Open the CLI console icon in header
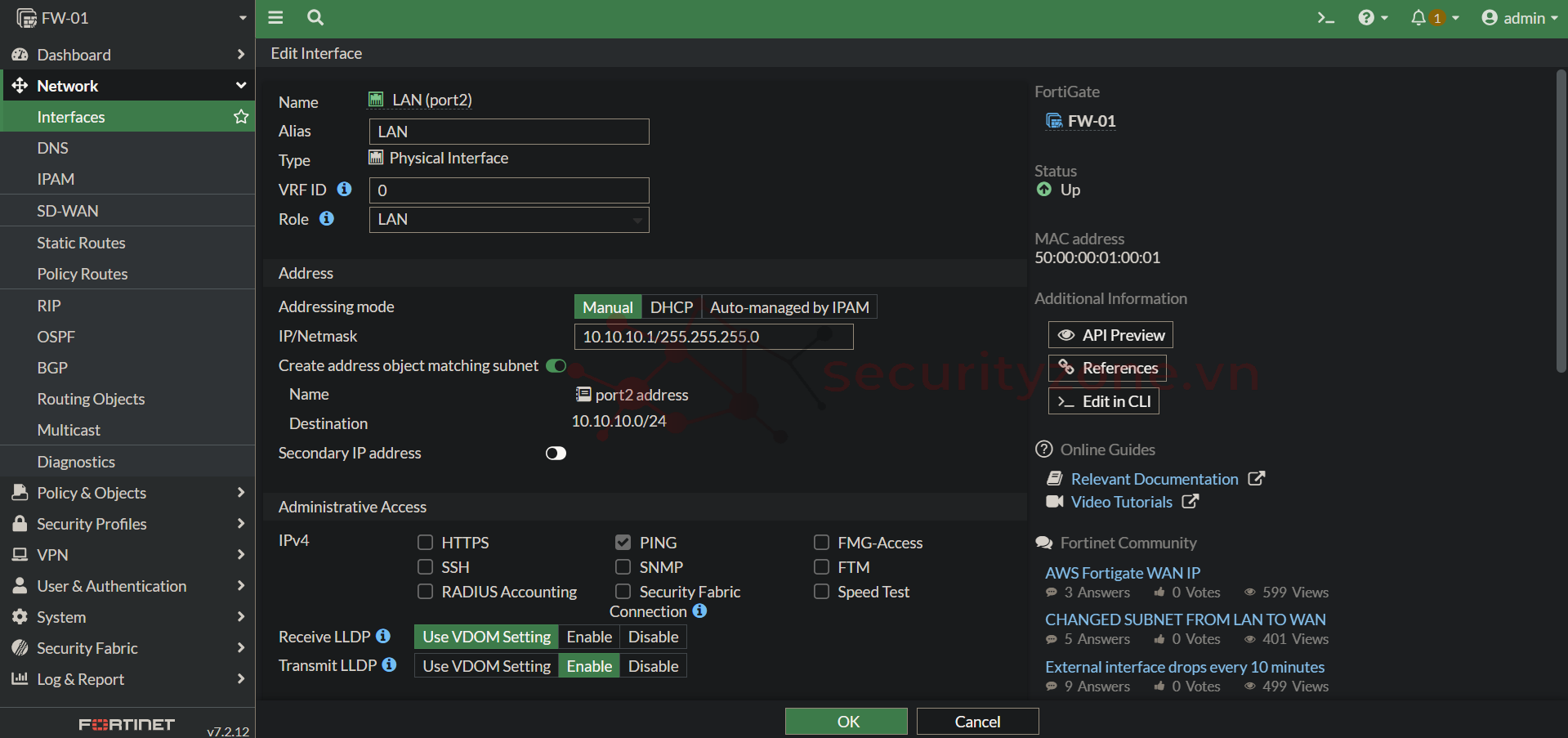 (1325, 18)
